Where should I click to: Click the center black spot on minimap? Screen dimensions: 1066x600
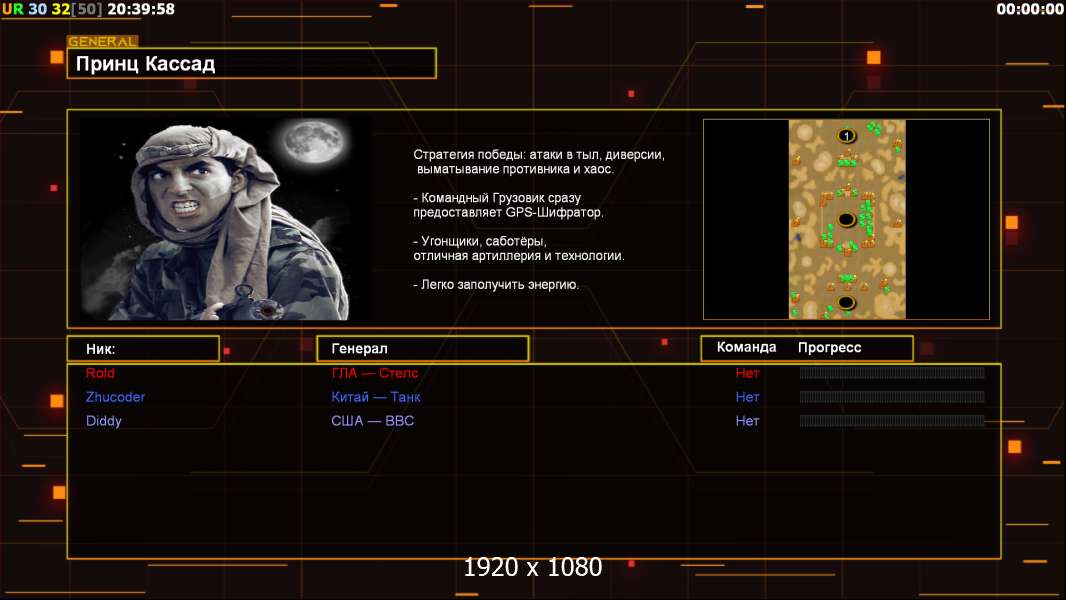click(x=846, y=219)
